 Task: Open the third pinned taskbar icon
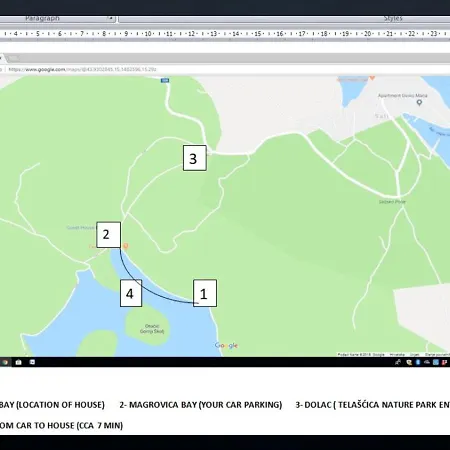coord(32,362)
